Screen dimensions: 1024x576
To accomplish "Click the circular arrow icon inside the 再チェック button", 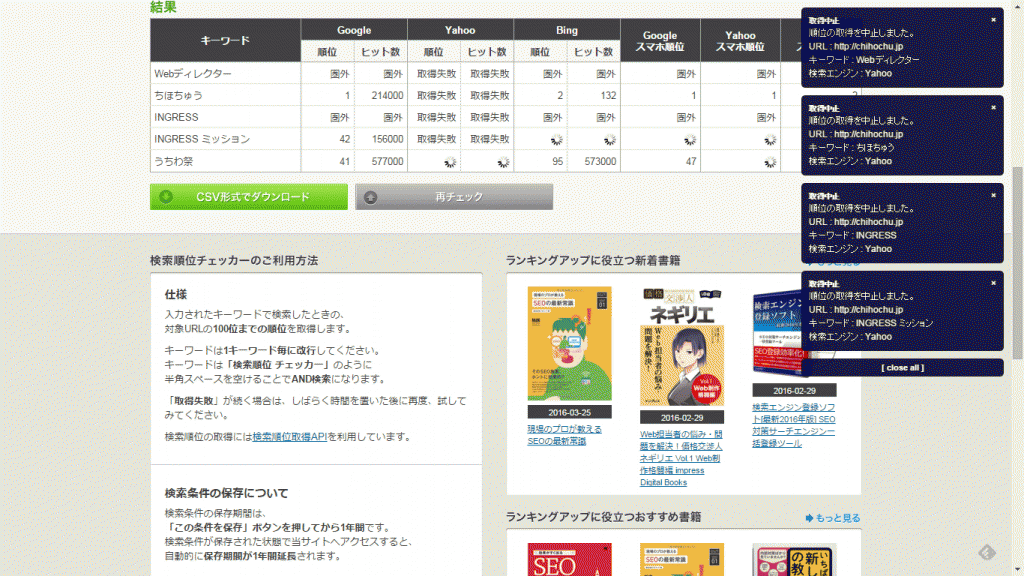I will 369,196.
